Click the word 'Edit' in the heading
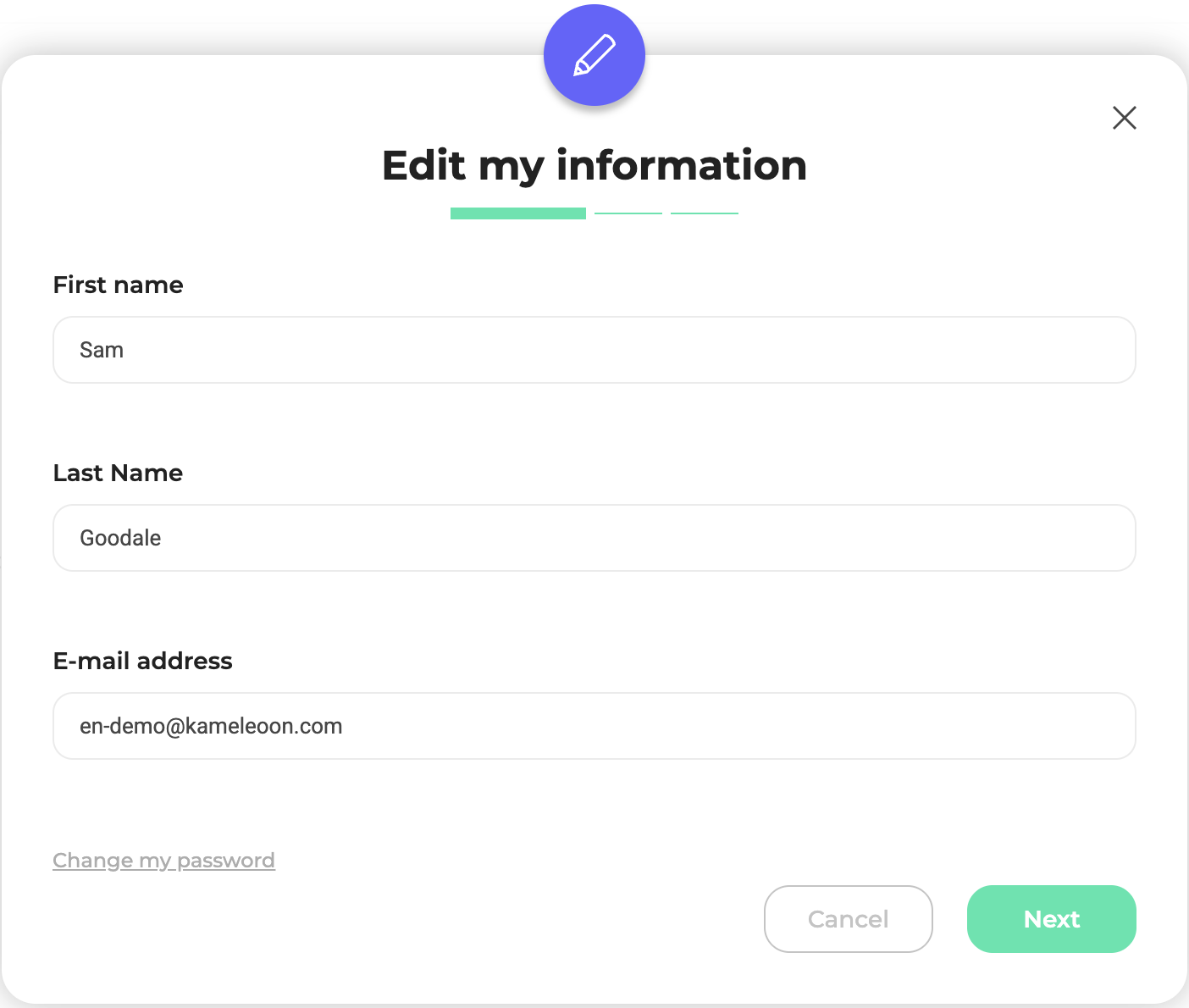 (x=423, y=165)
